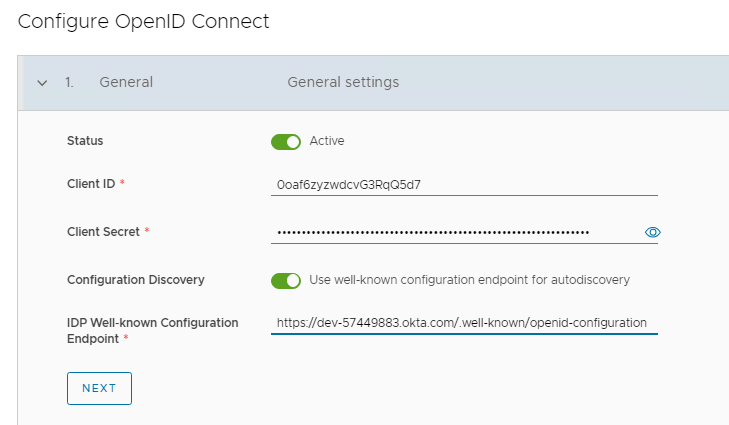
Task: Disable the Configuration Discovery toggle
Action: (x=286, y=281)
